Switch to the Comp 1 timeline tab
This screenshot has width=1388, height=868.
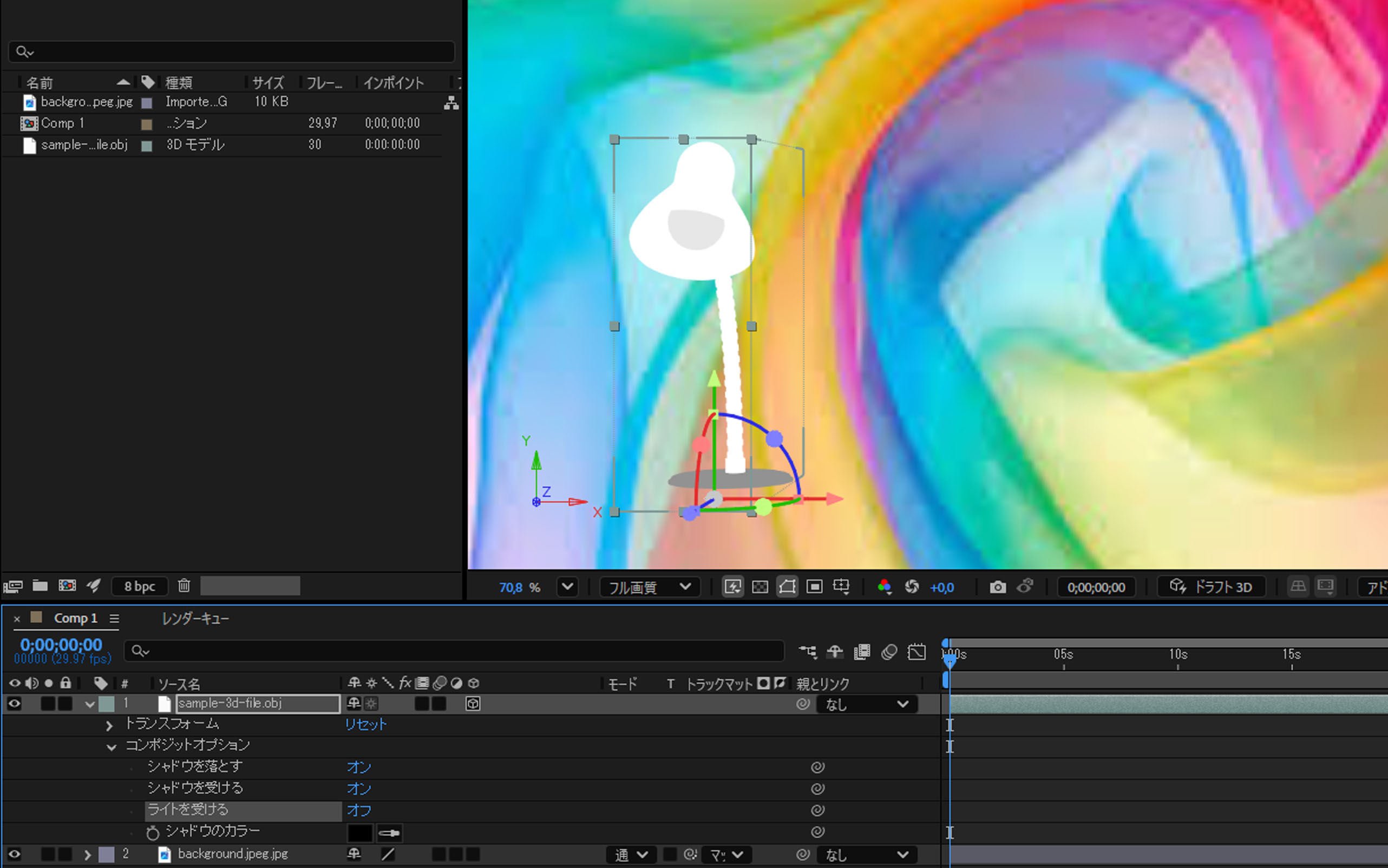[75, 619]
